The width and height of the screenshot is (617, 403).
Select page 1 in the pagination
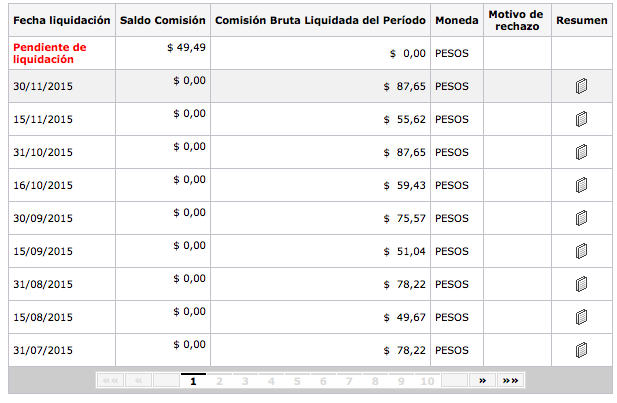coord(193,381)
